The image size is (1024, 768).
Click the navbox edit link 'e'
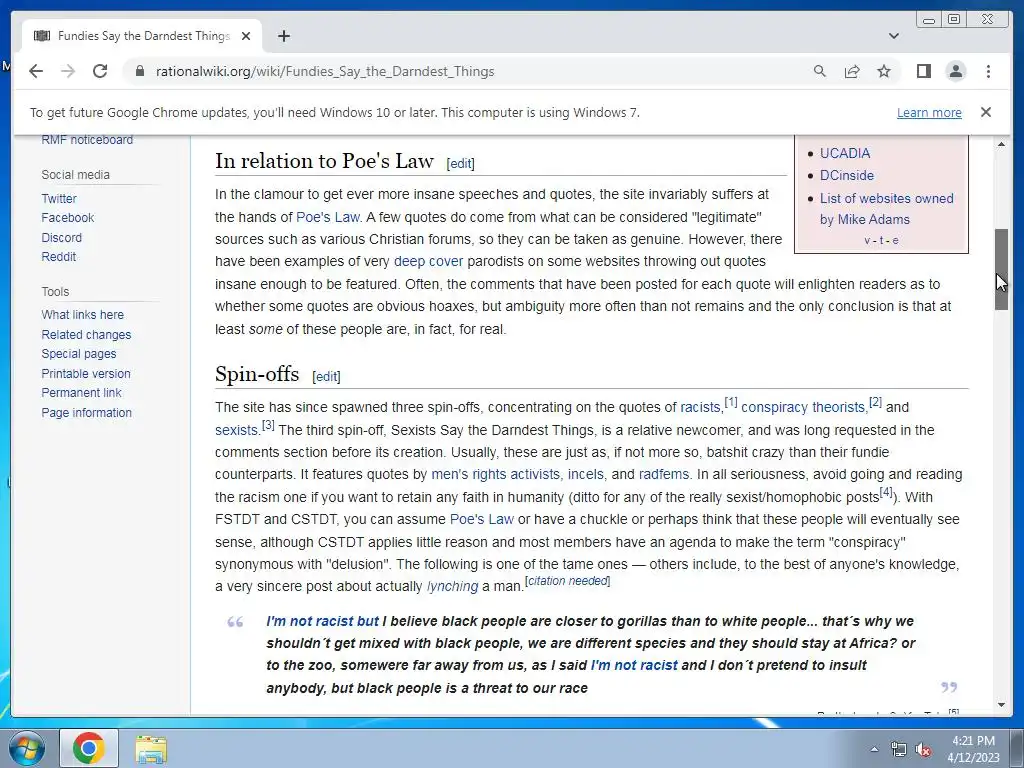pos(895,240)
